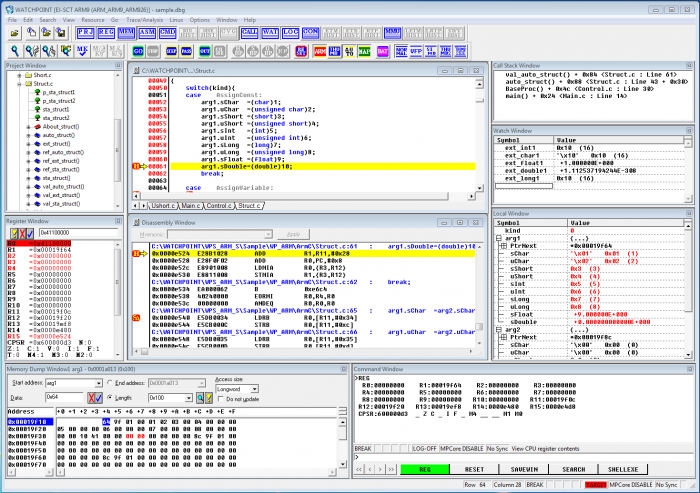The height and width of the screenshot is (493, 700).
Task: Toggle the CALL stack window button
Action: pos(249,33)
